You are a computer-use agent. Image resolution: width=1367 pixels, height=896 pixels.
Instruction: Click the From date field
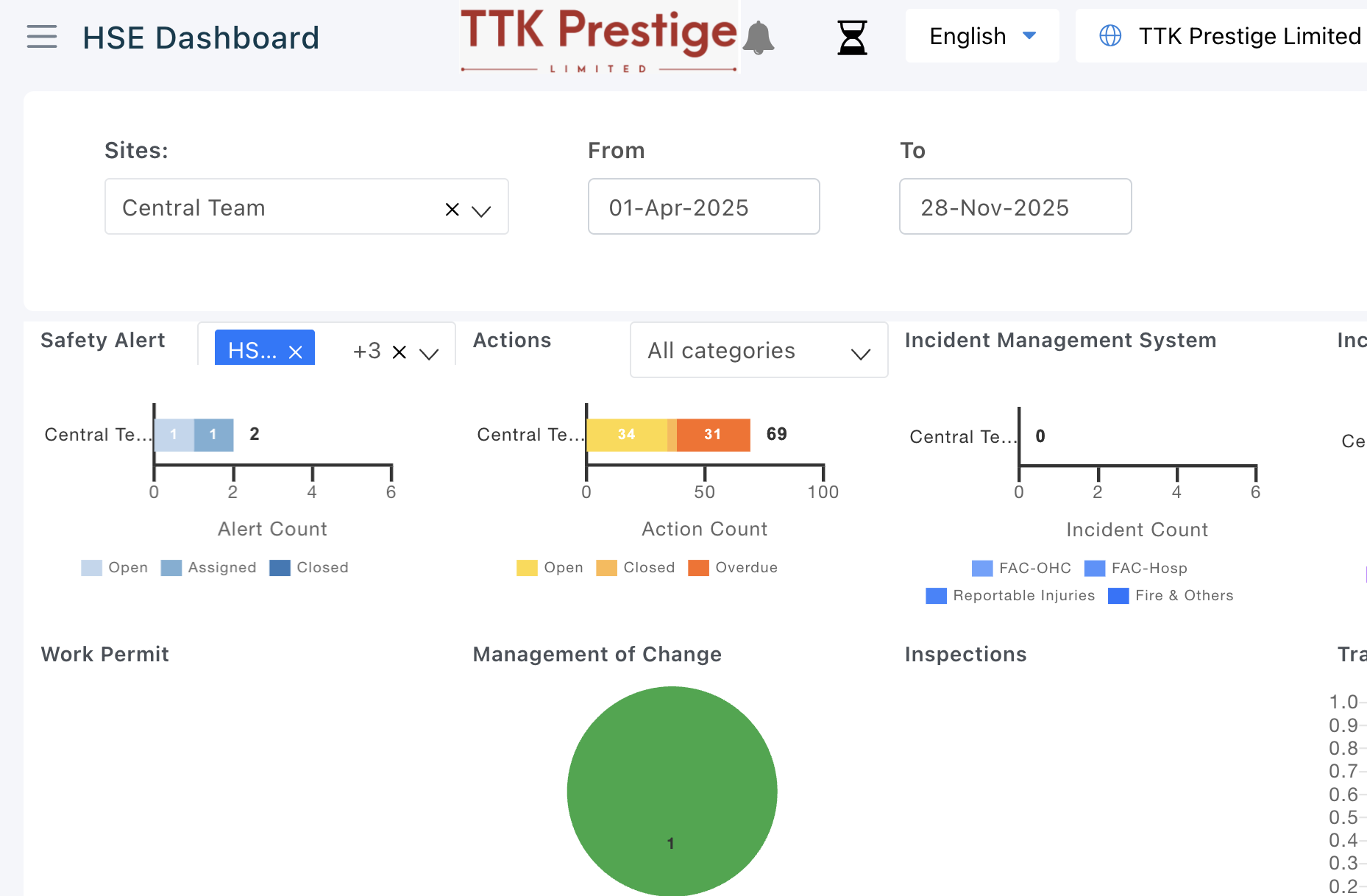coord(703,207)
